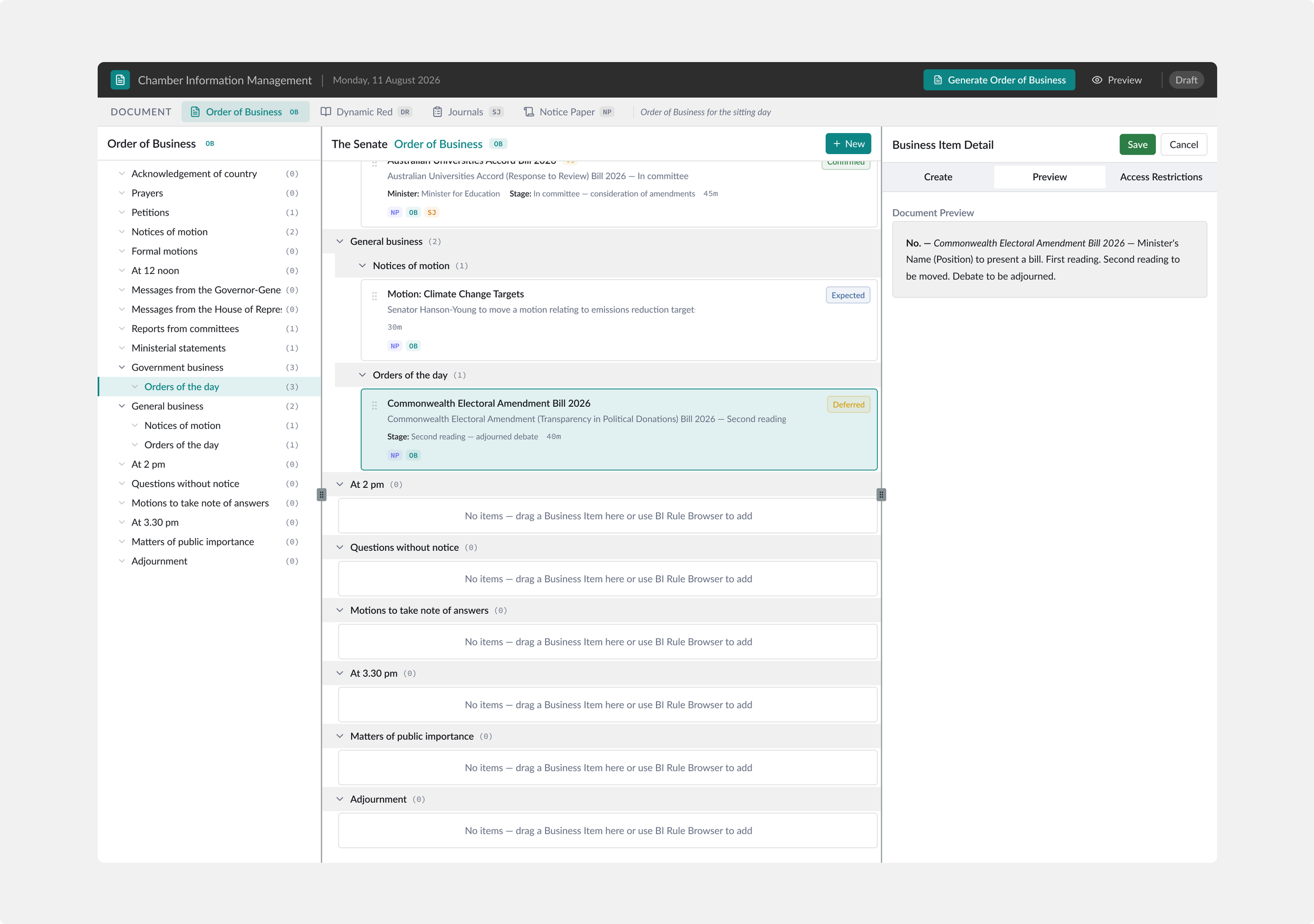Click the empty drop zone under At 2 pm
Screen dimensions: 1314x924
608,516
